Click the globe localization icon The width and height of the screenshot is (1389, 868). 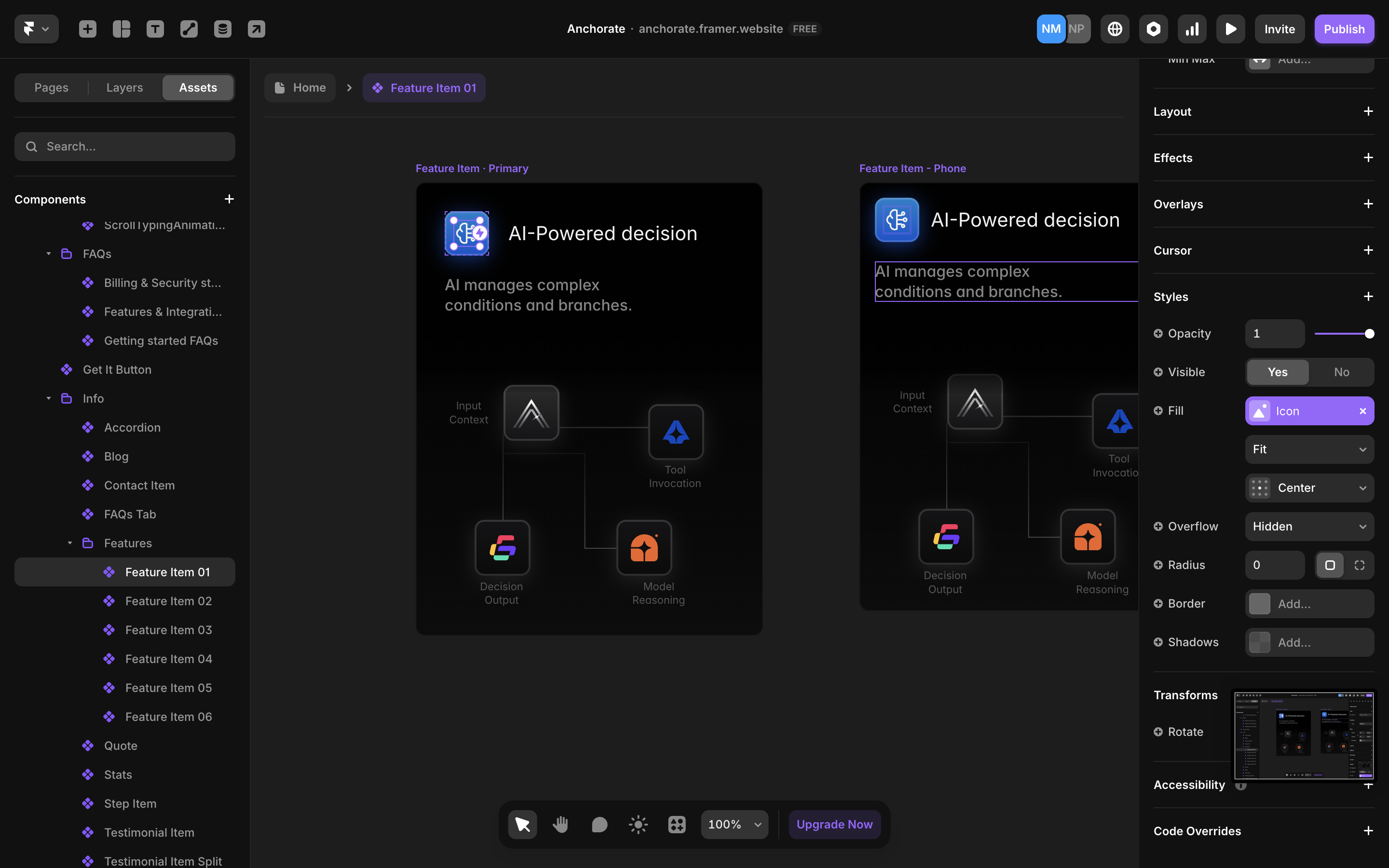1115,29
